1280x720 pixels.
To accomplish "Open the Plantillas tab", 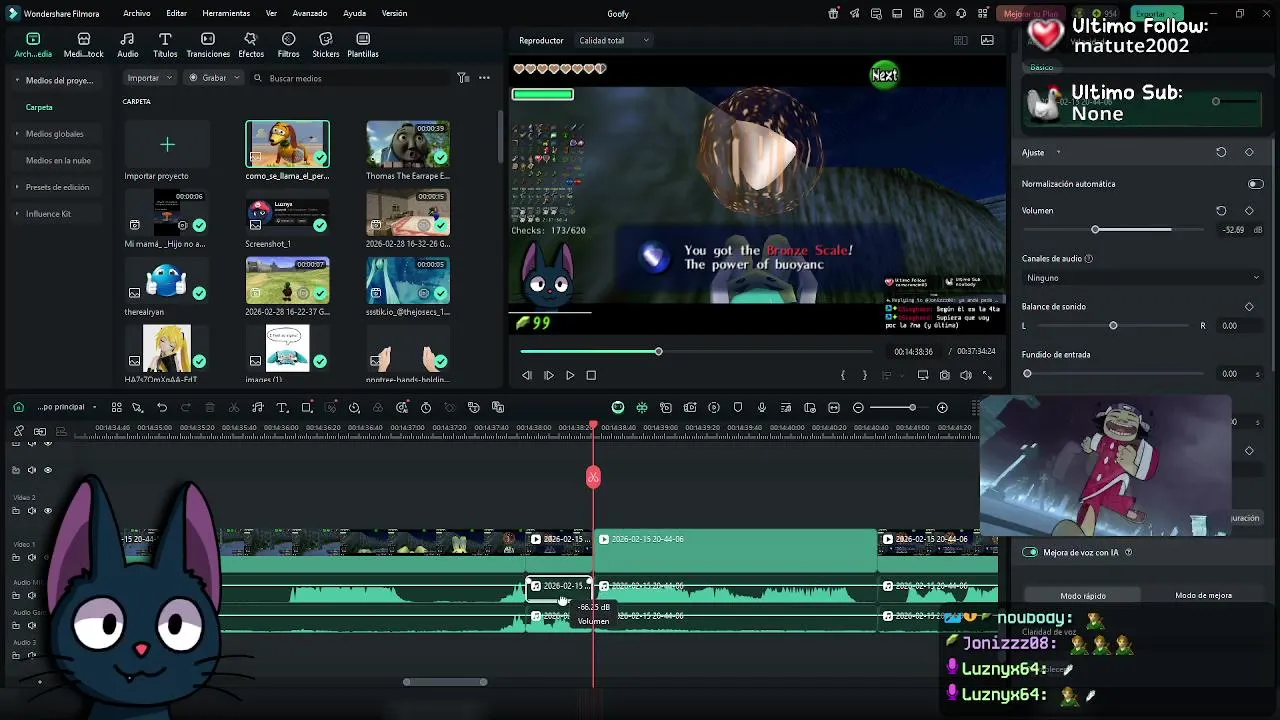I will pyautogui.click(x=362, y=45).
